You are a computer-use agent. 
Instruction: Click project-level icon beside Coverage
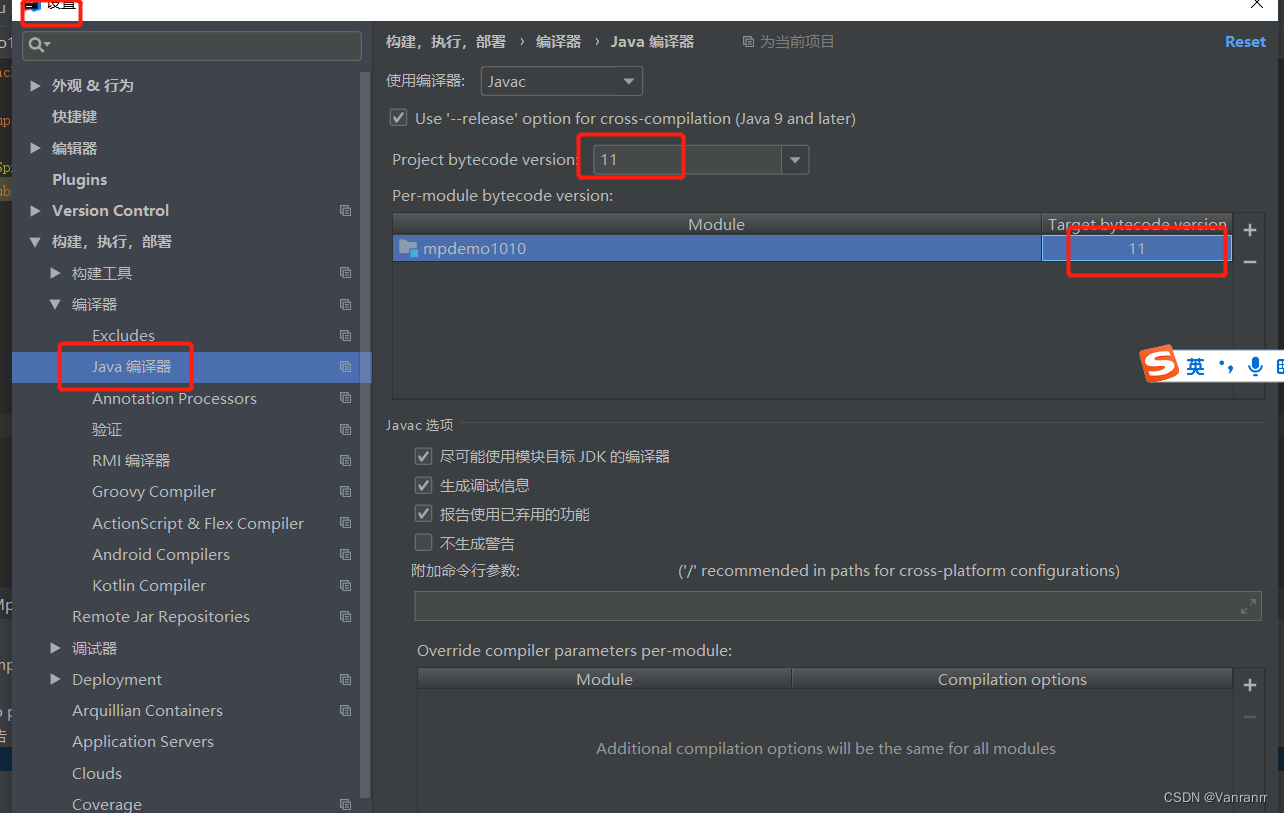click(x=345, y=804)
